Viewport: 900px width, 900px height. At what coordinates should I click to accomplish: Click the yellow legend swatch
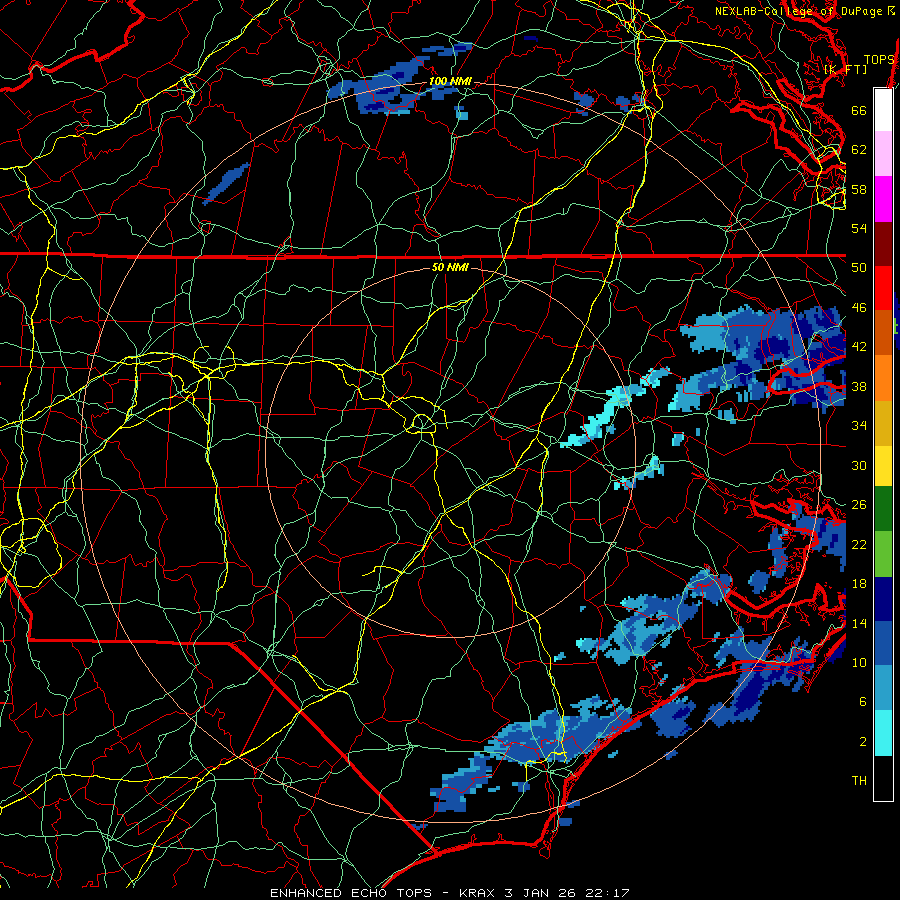click(x=883, y=465)
